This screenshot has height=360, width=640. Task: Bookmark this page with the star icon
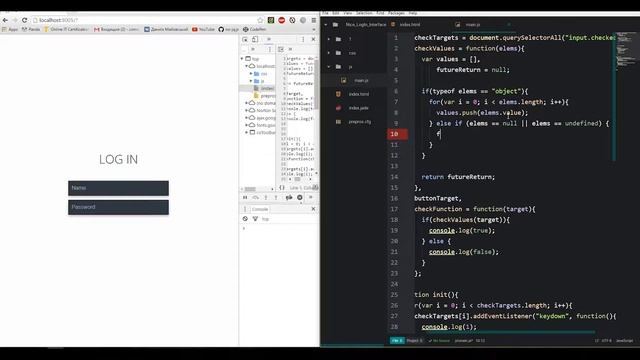[260, 20]
